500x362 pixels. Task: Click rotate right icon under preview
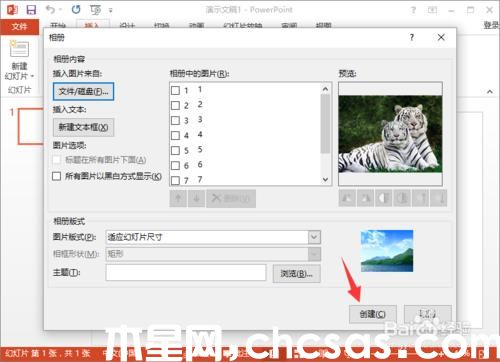365,198
